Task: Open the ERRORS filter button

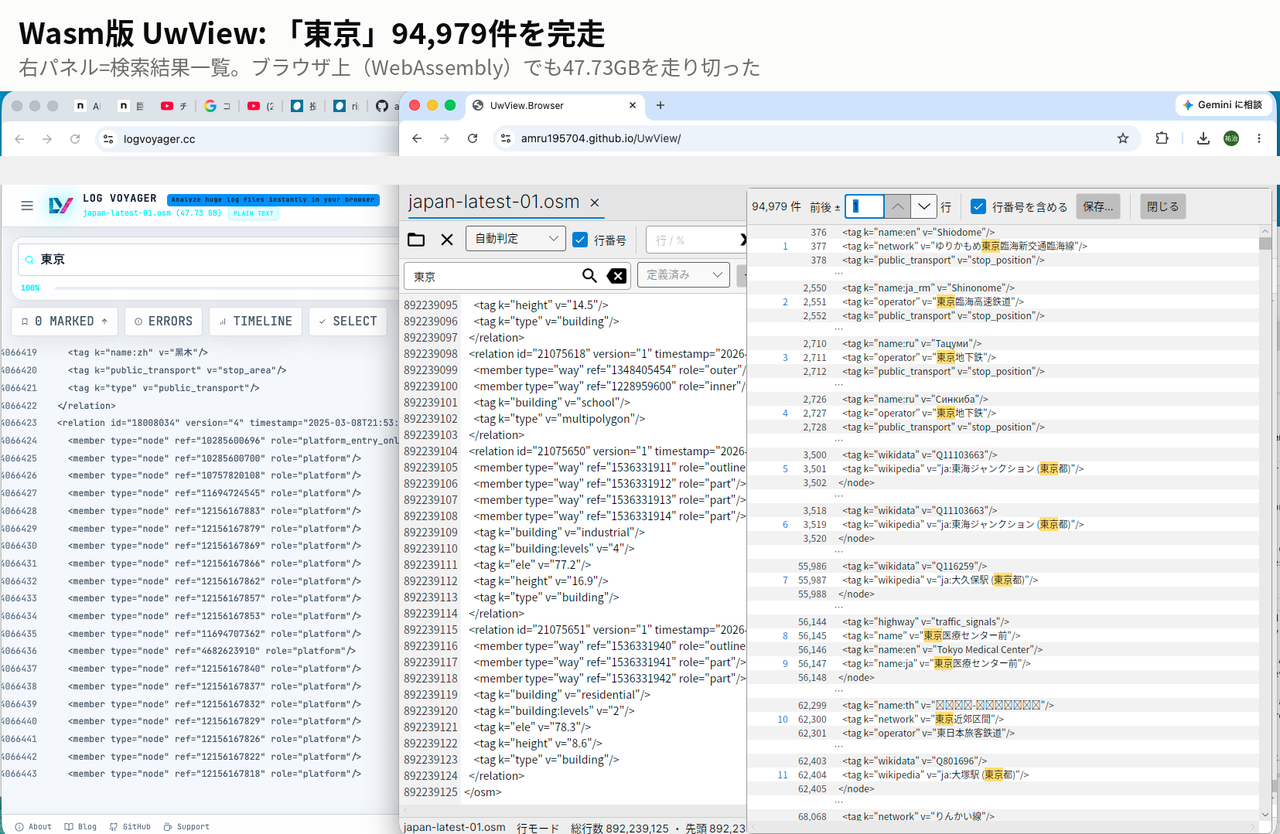Action: coord(163,321)
